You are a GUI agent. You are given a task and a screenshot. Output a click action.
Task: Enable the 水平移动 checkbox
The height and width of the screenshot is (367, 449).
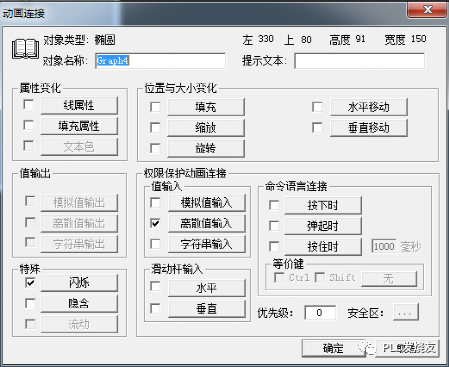pyautogui.click(x=317, y=107)
